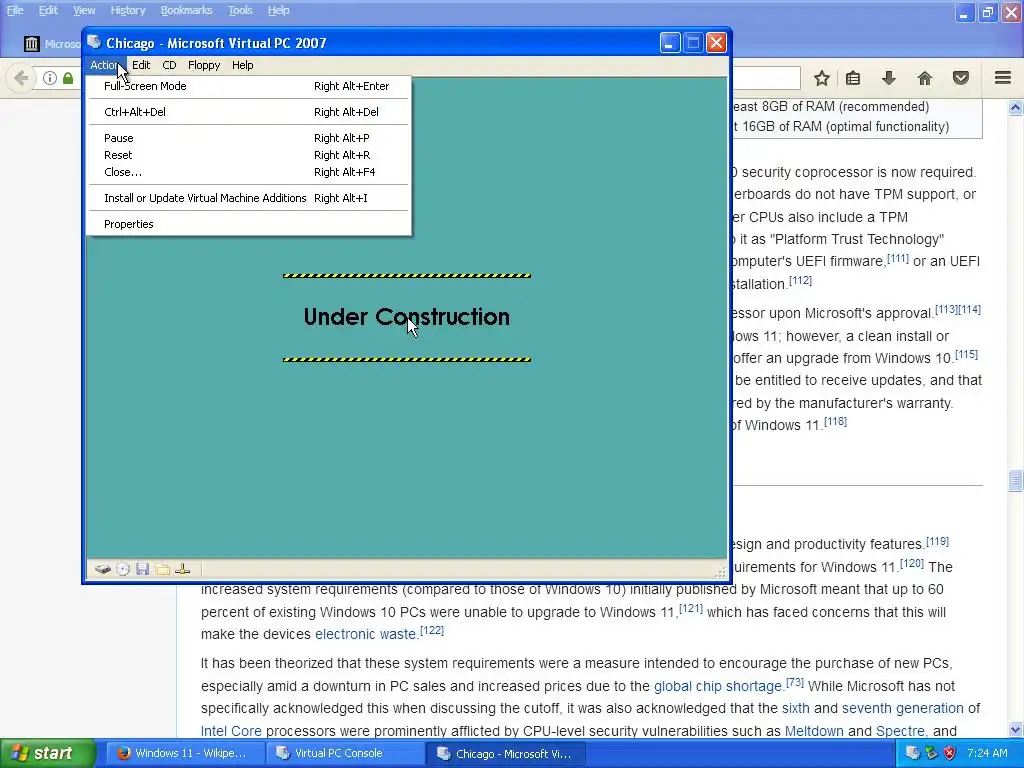Select Full-Screen Mode from Action menu
Viewport: 1024px width, 768px height.
click(x=249, y=86)
